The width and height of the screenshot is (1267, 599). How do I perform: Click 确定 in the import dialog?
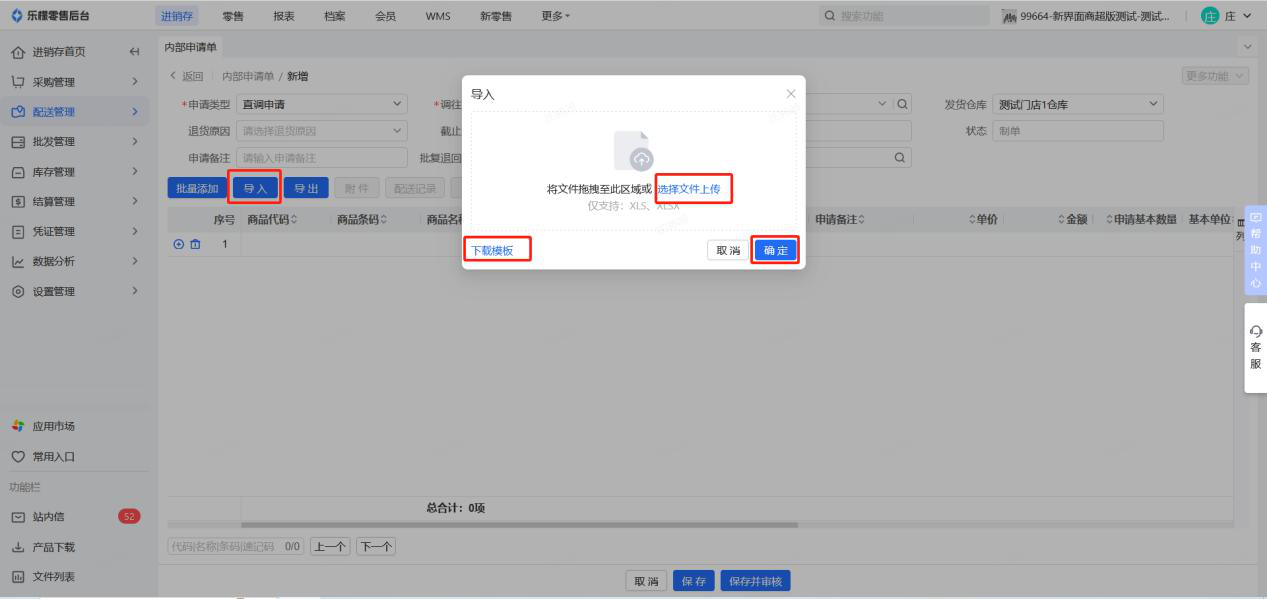775,251
